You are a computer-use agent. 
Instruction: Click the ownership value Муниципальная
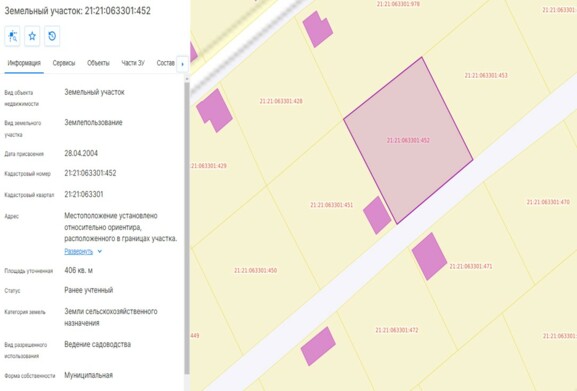(x=88, y=375)
